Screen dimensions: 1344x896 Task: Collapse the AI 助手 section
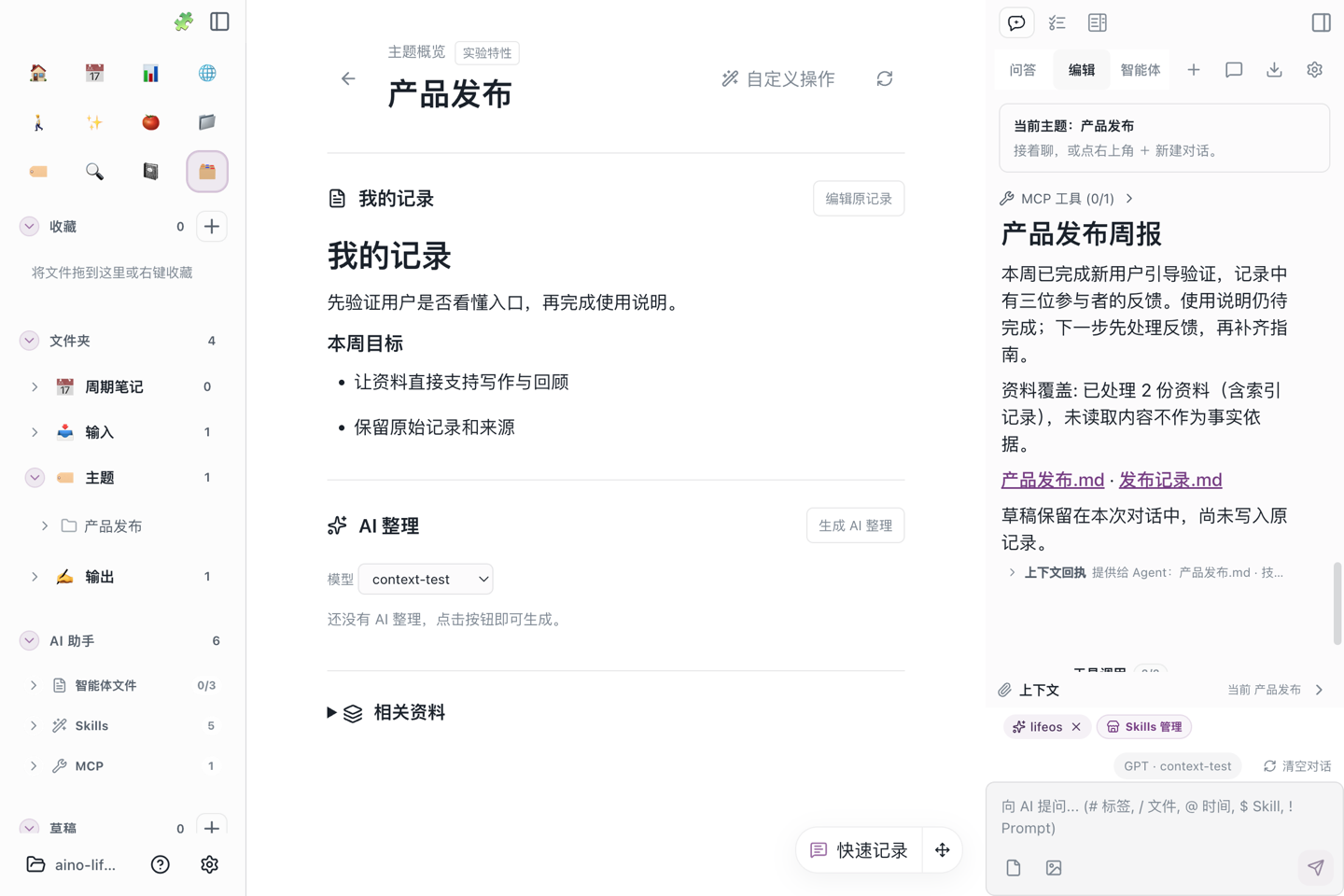[x=29, y=641]
